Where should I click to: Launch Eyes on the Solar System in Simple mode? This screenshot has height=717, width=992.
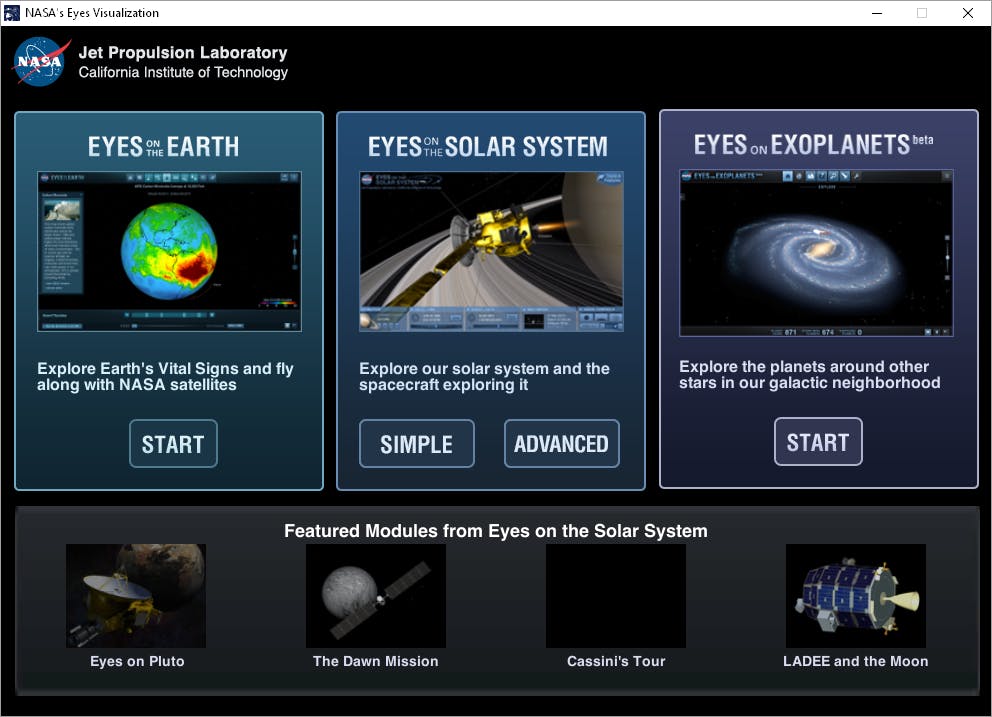point(416,444)
